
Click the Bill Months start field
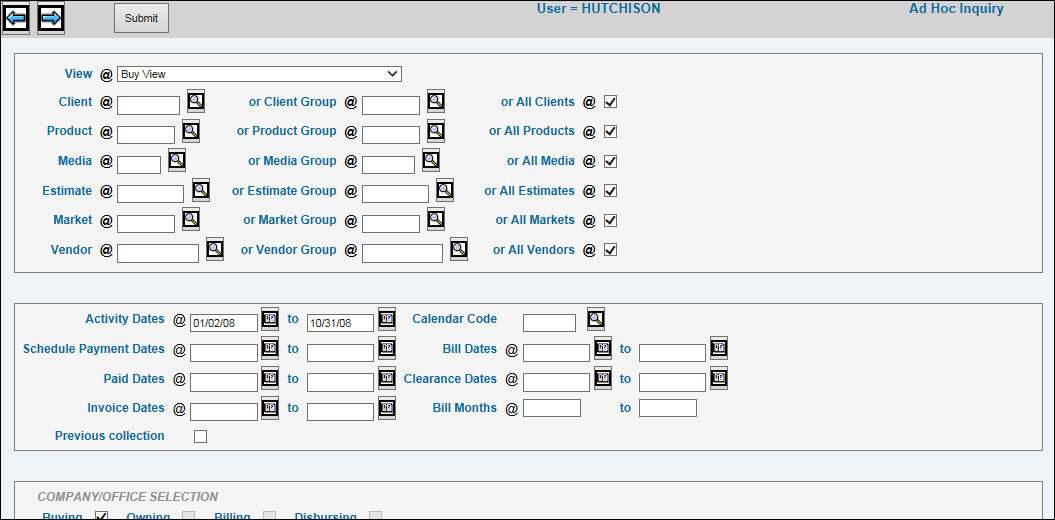552,408
